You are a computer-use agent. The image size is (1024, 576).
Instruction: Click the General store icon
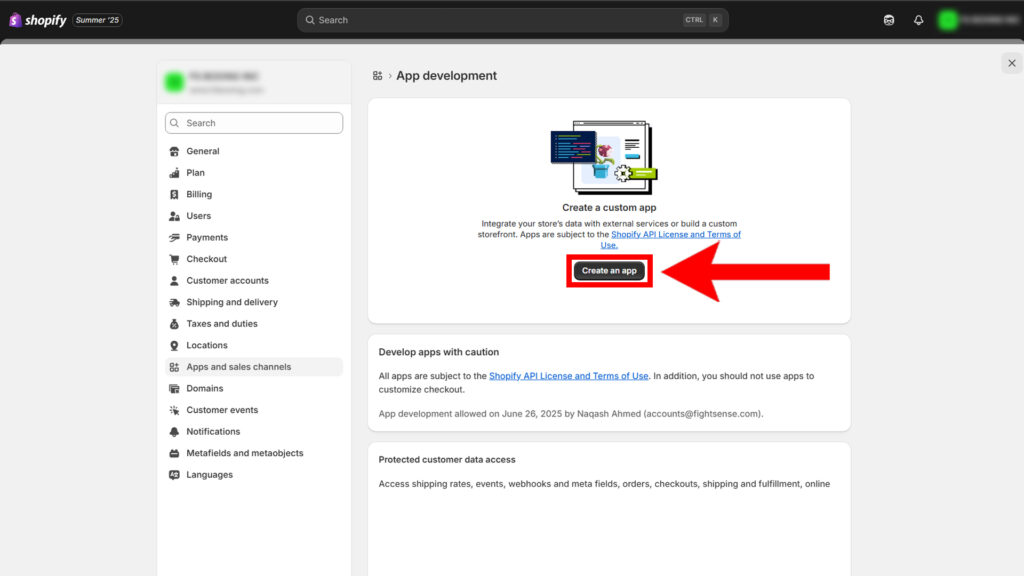point(174,152)
